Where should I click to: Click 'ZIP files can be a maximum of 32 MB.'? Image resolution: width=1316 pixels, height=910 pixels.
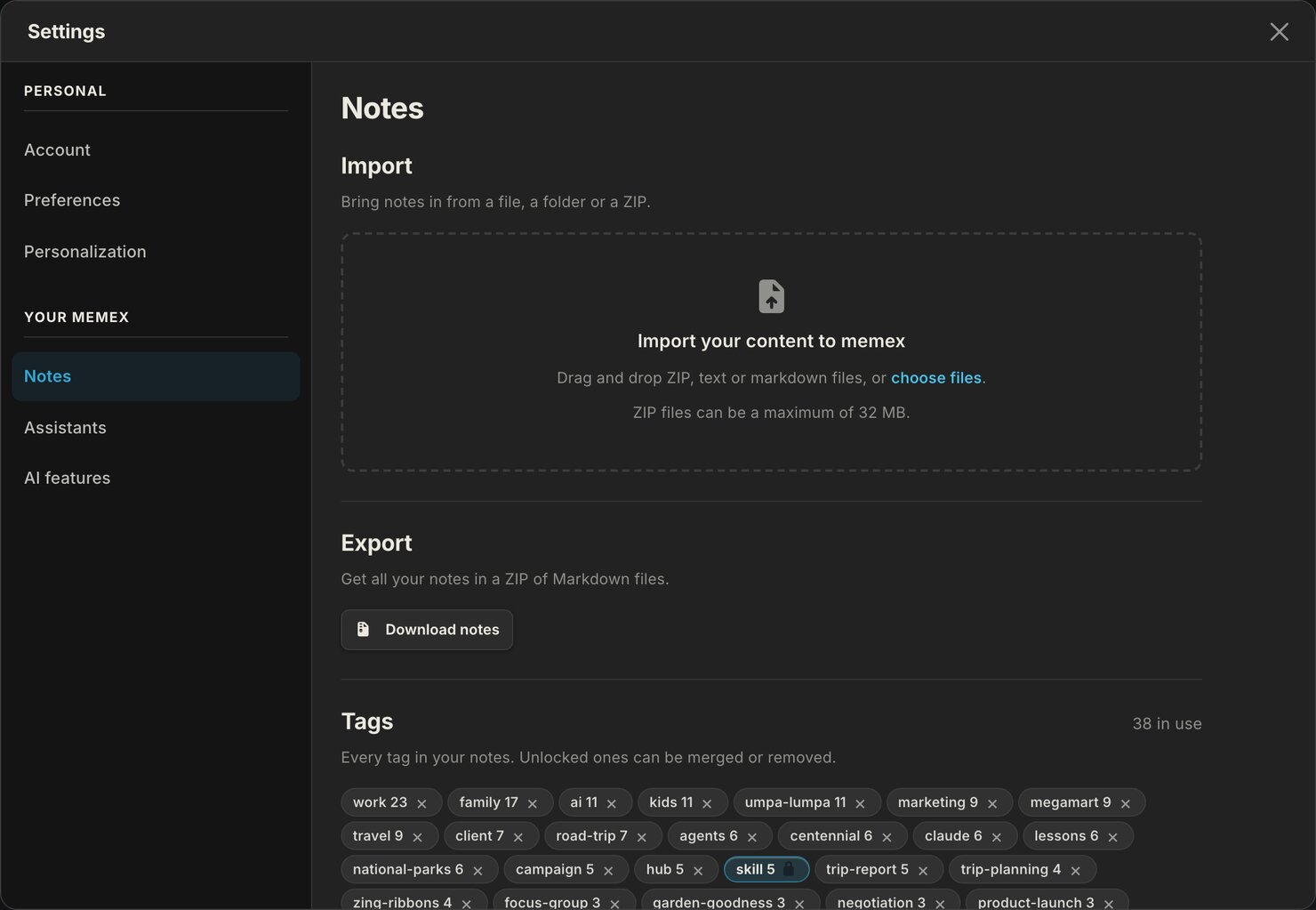pos(771,413)
